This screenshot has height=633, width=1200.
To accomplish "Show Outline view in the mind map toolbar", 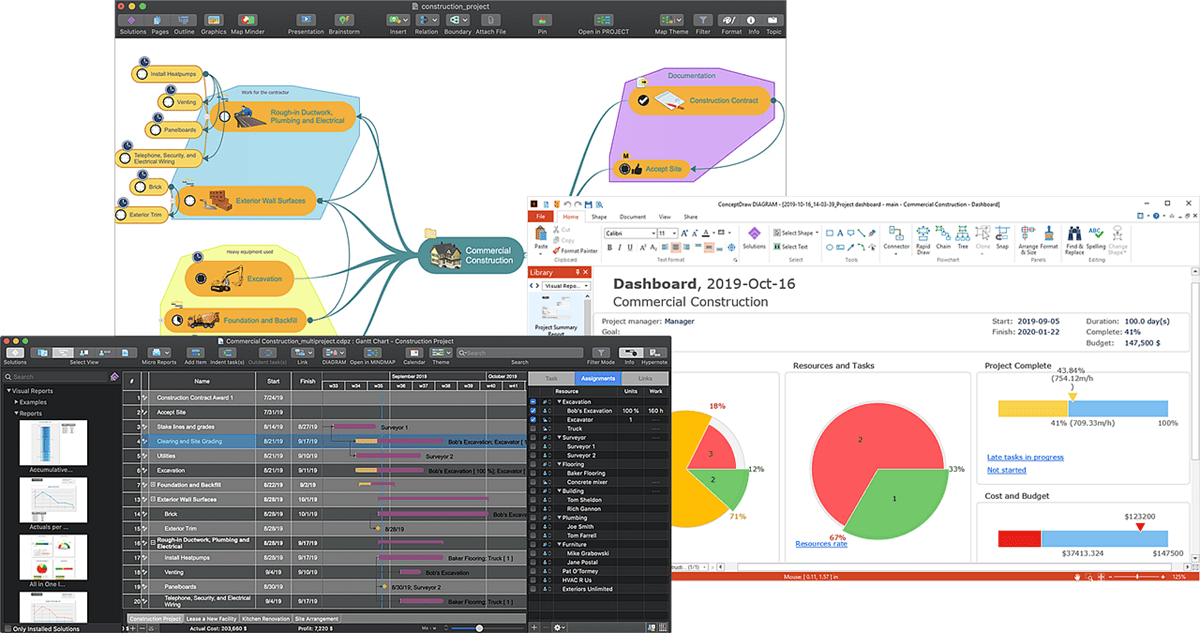I will [184, 23].
